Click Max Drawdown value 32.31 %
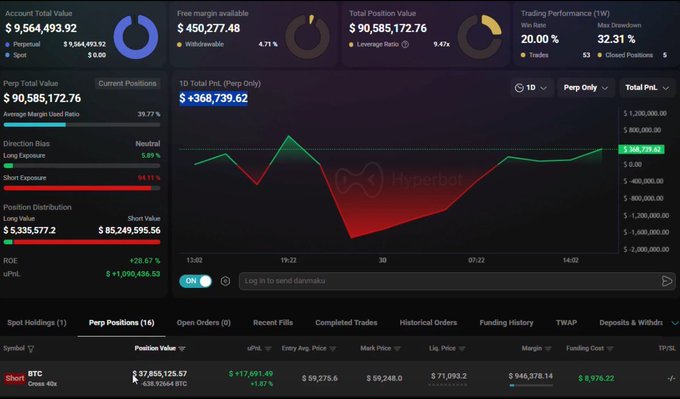The width and height of the screenshot is (680, 399). pyautogui.click(x=616, y=39)
